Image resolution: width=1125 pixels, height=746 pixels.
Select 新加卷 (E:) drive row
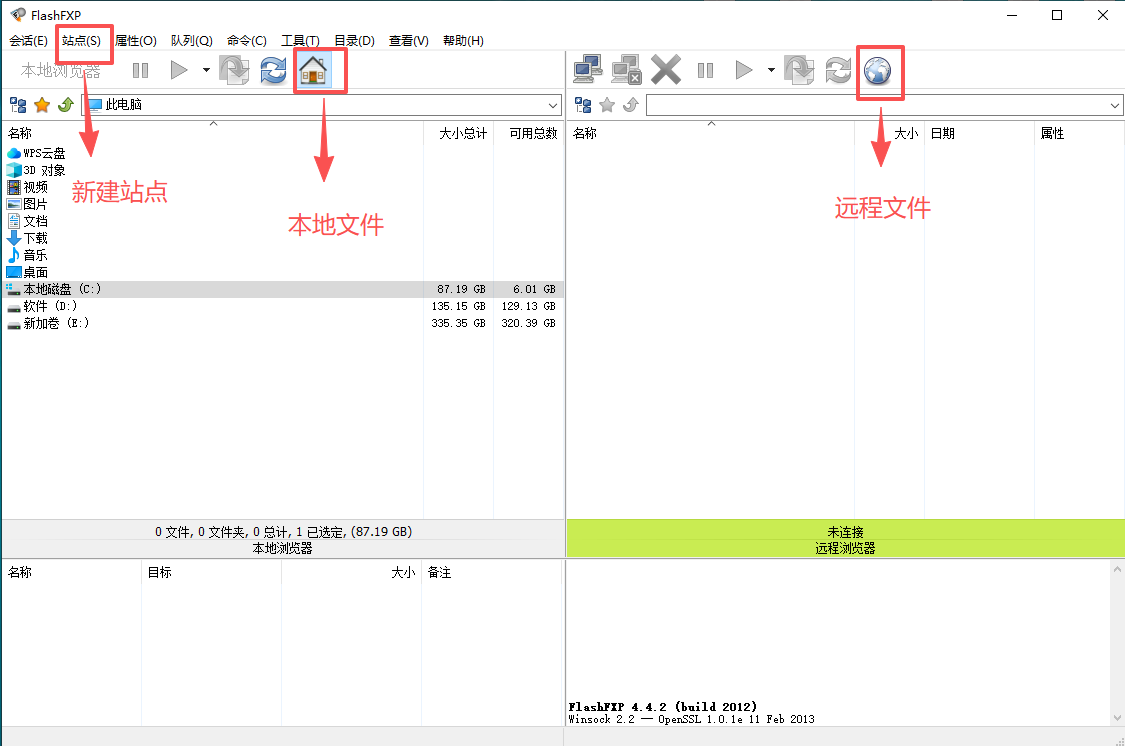click(283, 324)
